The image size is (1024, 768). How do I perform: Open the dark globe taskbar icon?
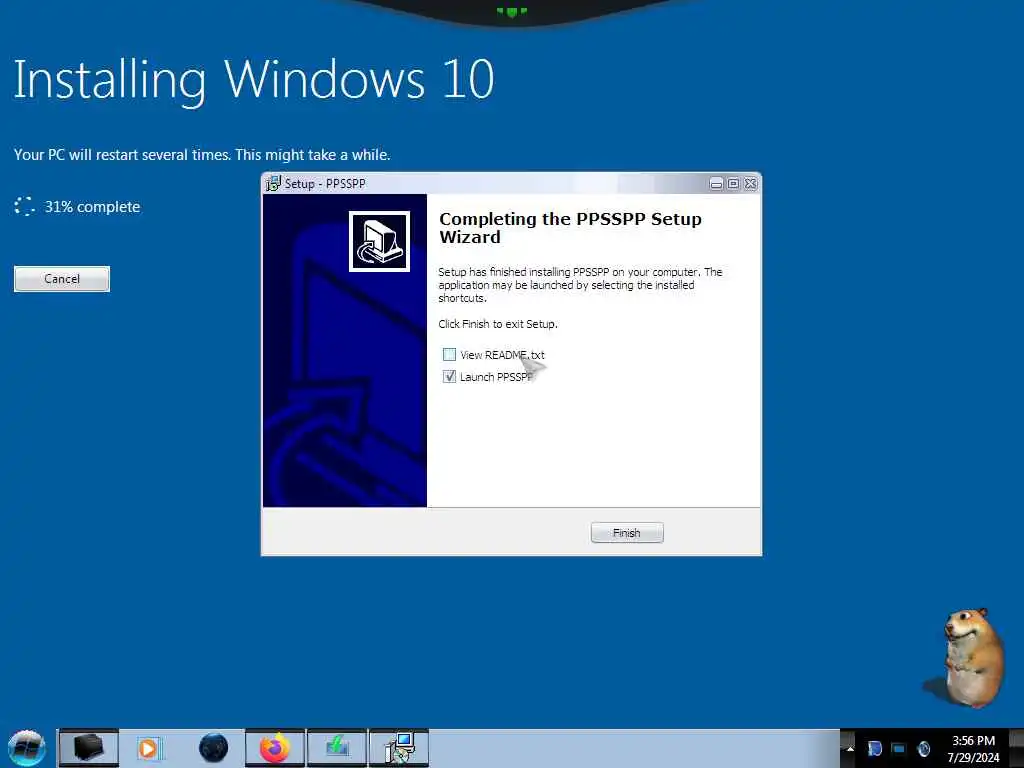(213, 748)
